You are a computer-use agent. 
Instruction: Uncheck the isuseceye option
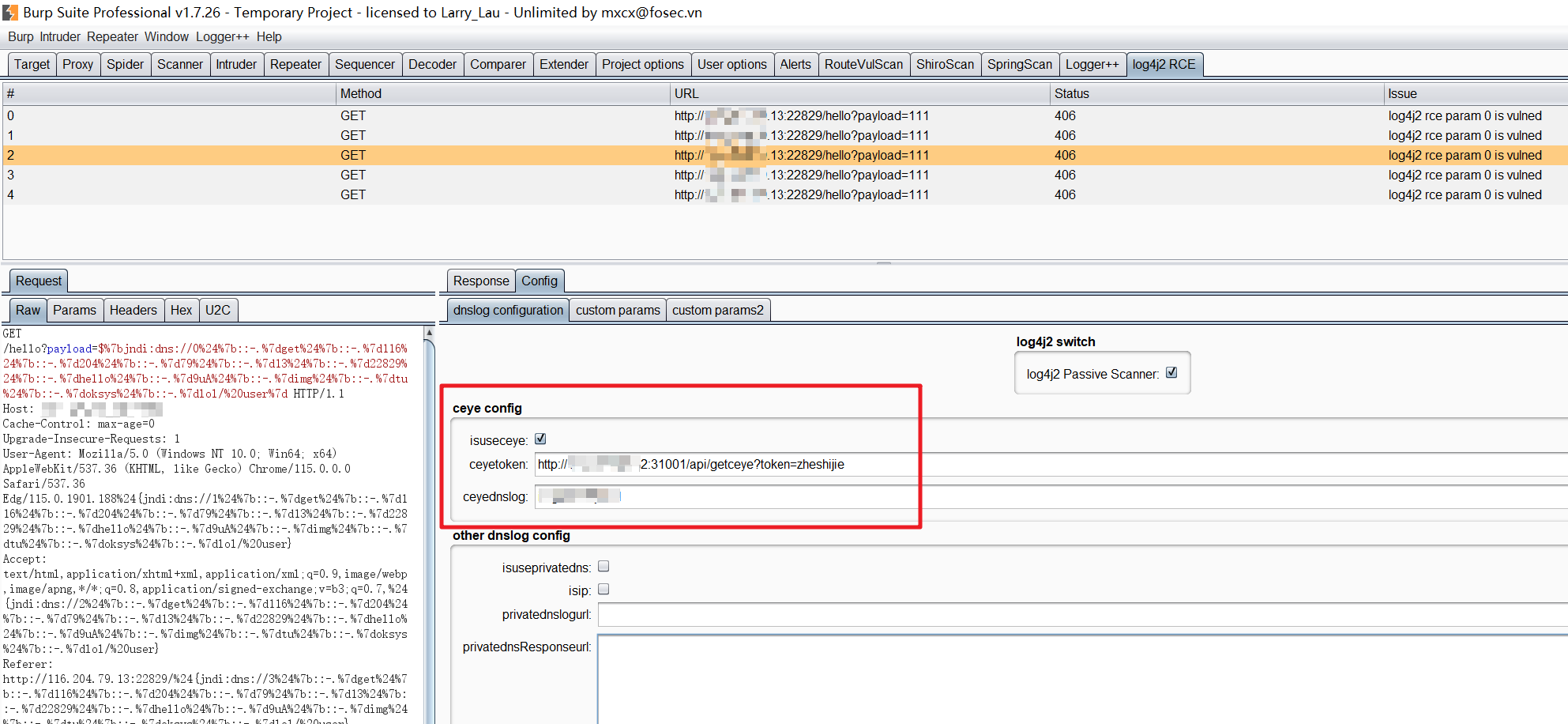click(x=540, y=439)
